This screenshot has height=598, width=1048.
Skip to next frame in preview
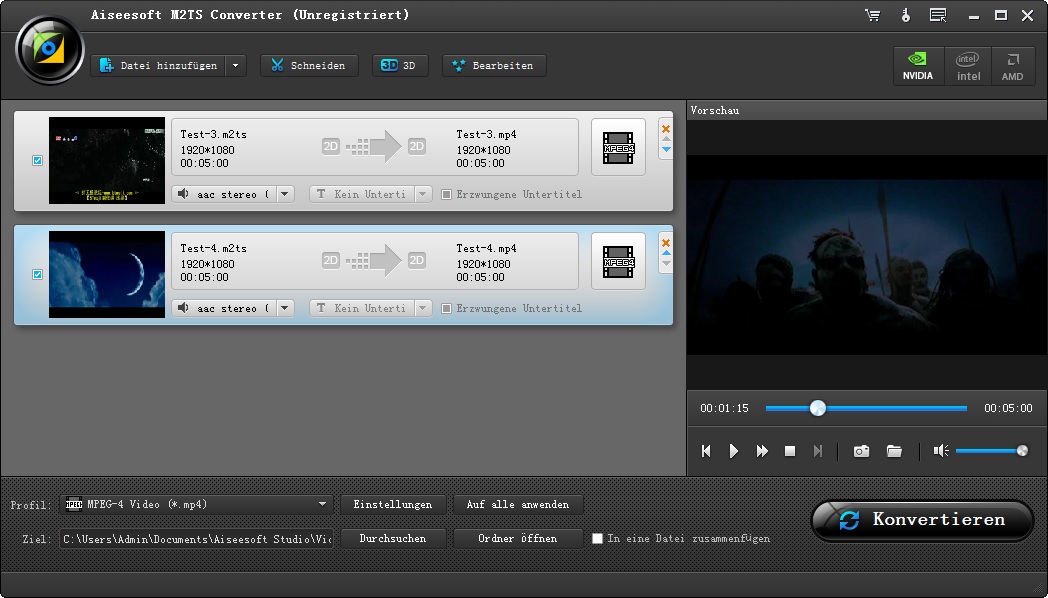[817, 451]
